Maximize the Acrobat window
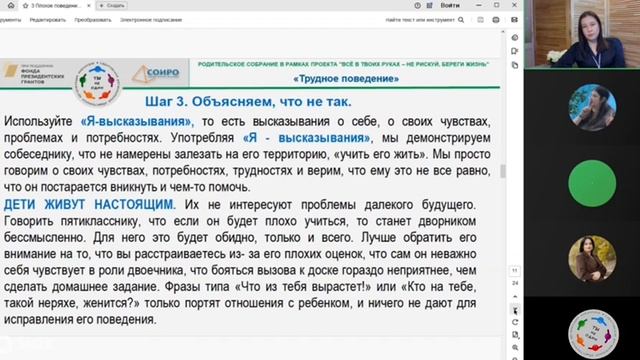Screen dimensions: 640x360 [x=496, y=5]
